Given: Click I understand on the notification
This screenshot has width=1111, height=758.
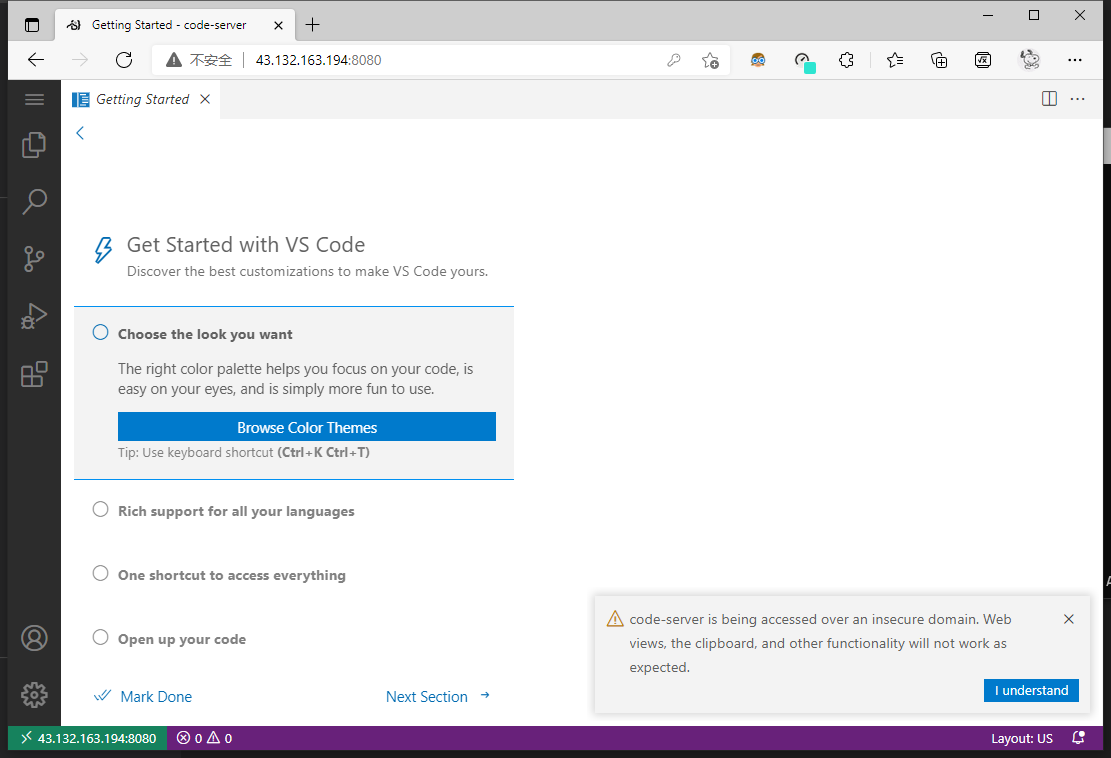Looking at the screenshot, I should point(1030,690).
